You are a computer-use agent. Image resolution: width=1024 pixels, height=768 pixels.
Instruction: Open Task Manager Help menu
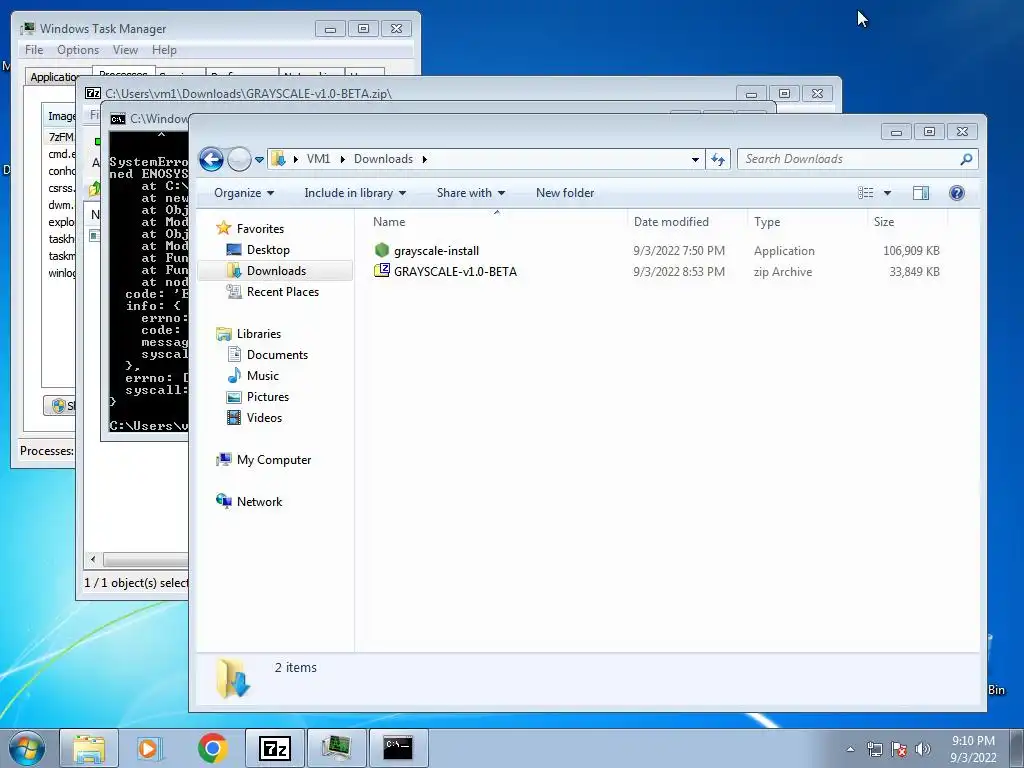click(164, 50)
